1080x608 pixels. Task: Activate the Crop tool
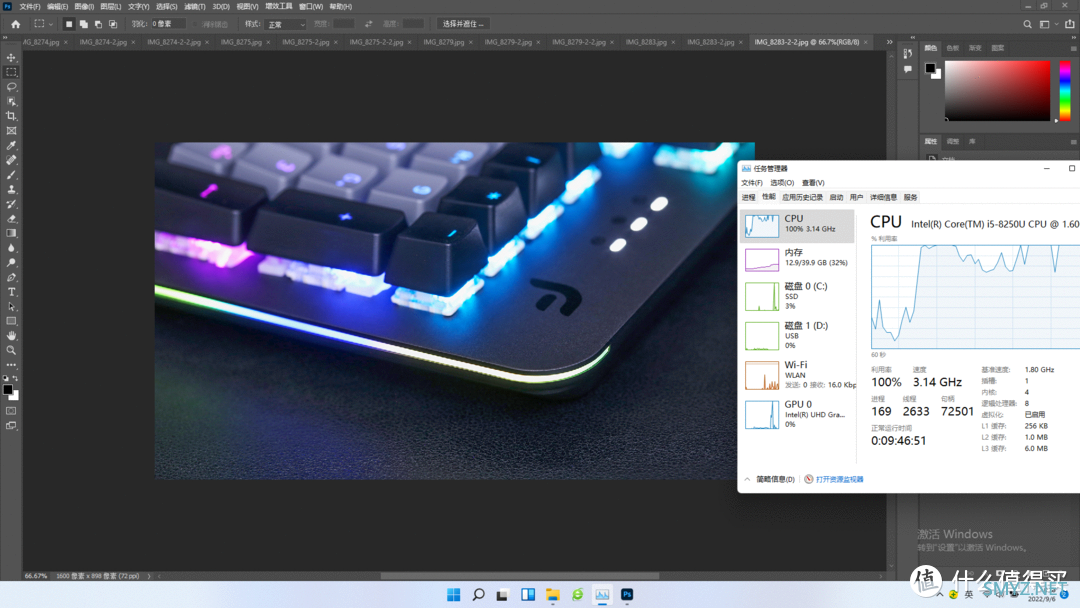coord(11,116)
